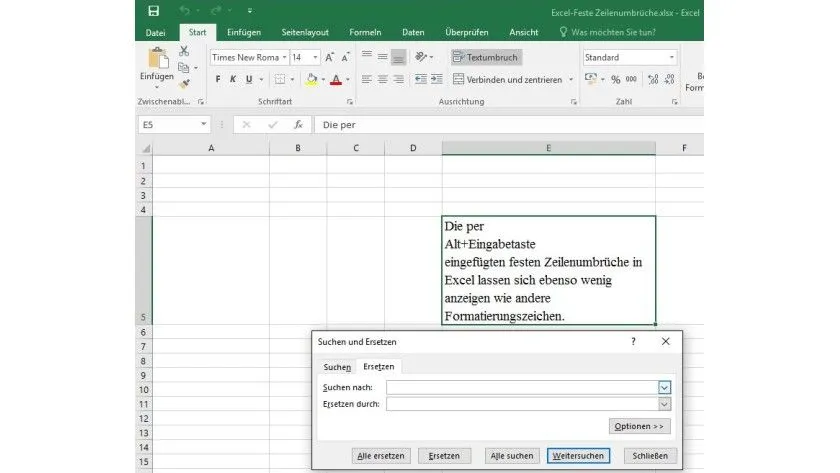Align text vertically to the middle
Image resolution: width=840 pixels, height=473 pixels.
click(x=382, y=57)
